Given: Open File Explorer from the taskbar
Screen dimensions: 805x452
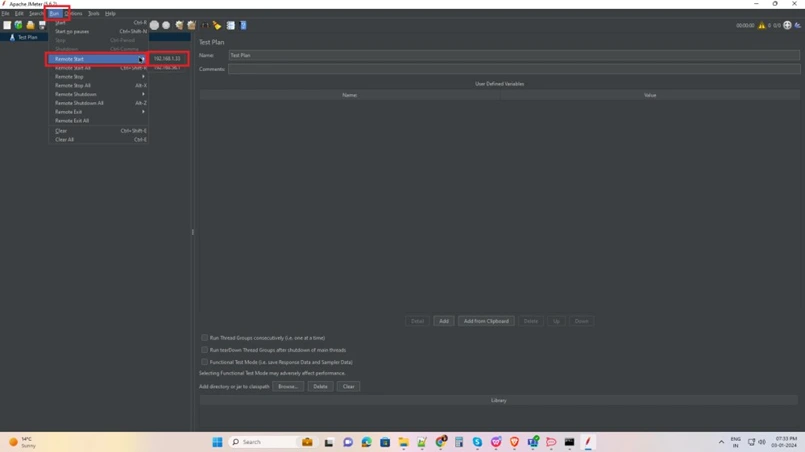Looking at the screenshot, I should pos(404,442).
